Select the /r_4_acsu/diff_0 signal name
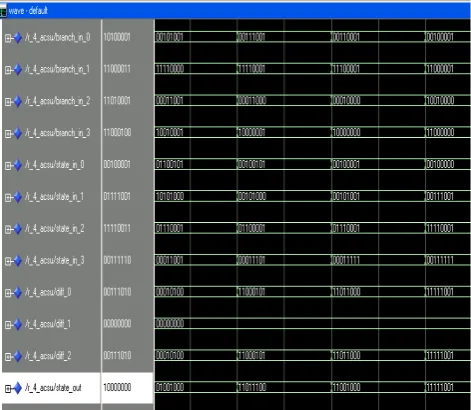 tap(48, 292)
